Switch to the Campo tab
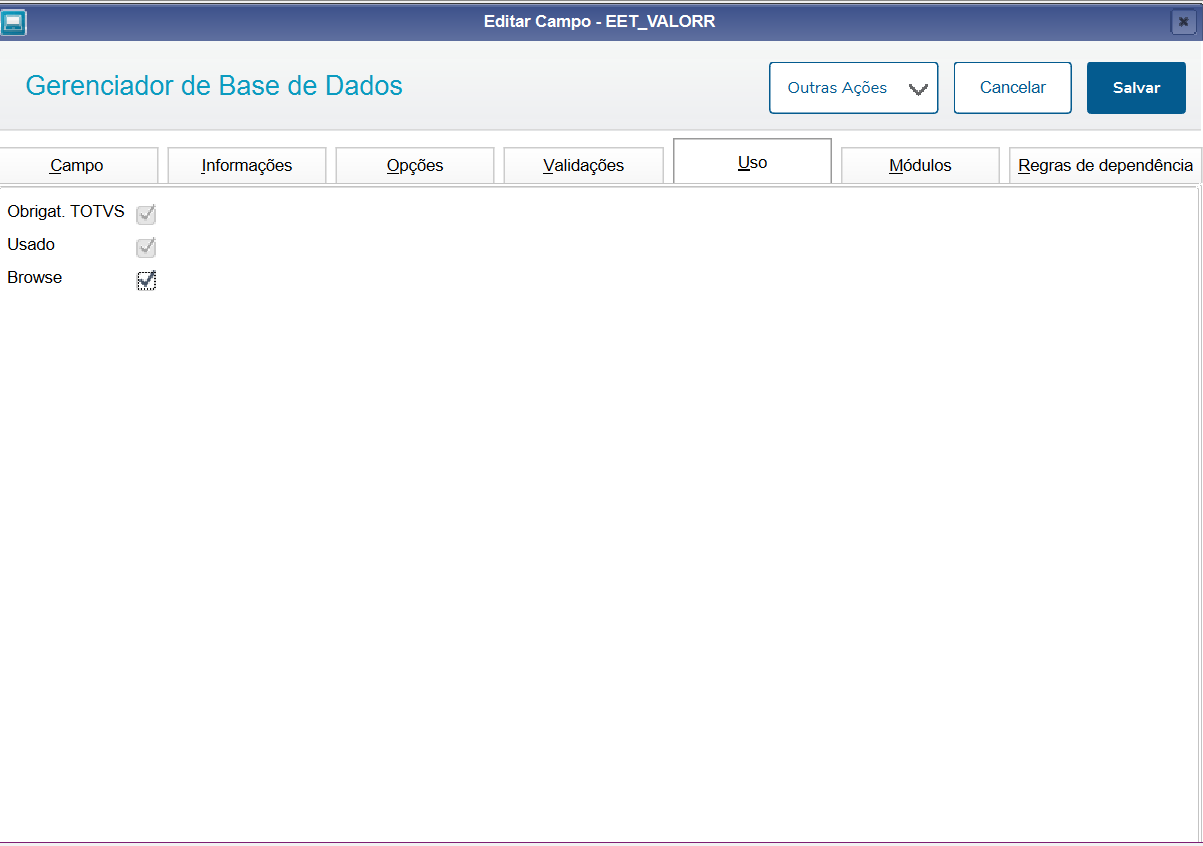 click(x=77, y=165)
